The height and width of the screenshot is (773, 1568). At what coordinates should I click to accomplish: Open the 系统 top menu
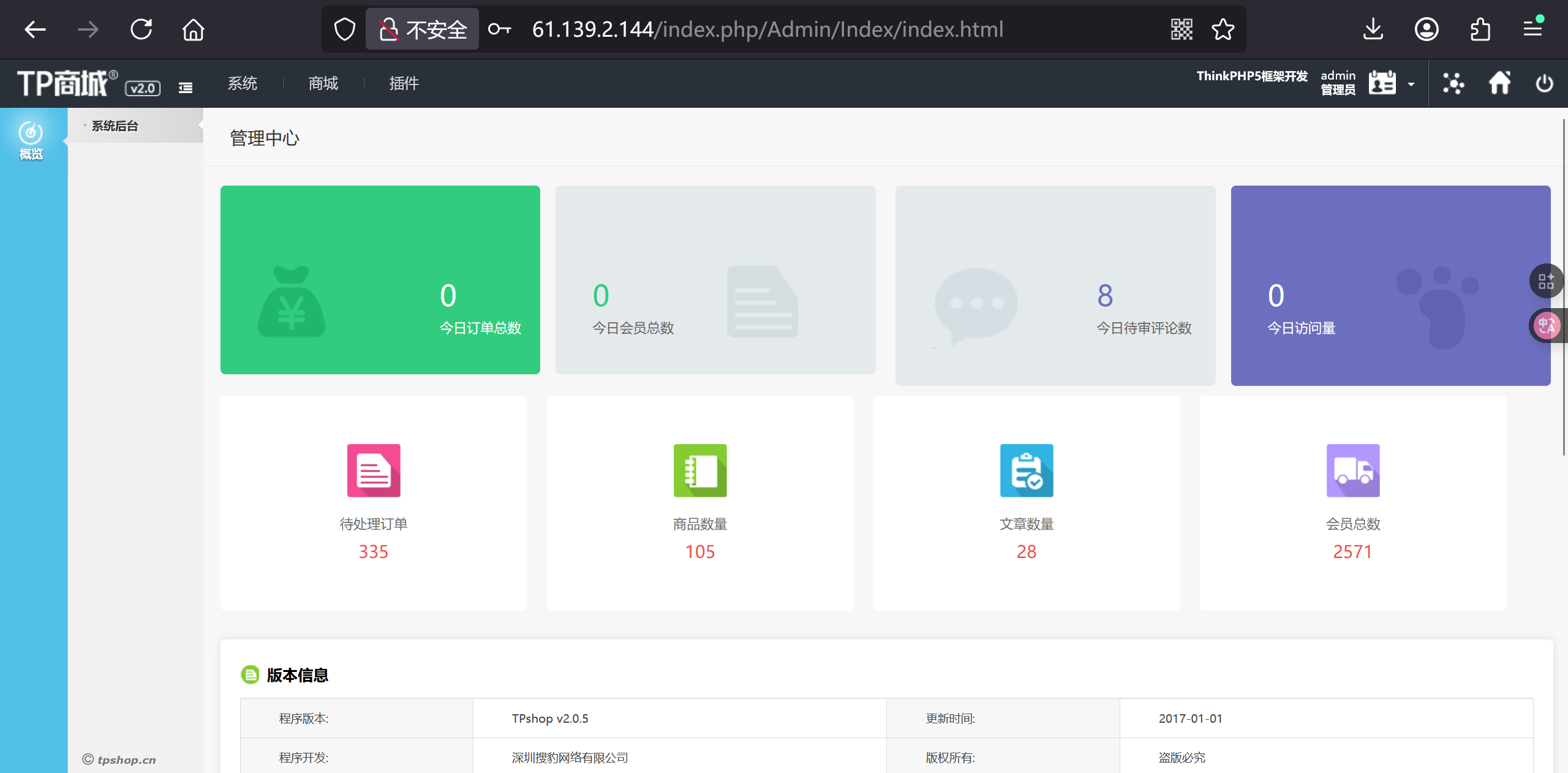(x=243, y=83)
